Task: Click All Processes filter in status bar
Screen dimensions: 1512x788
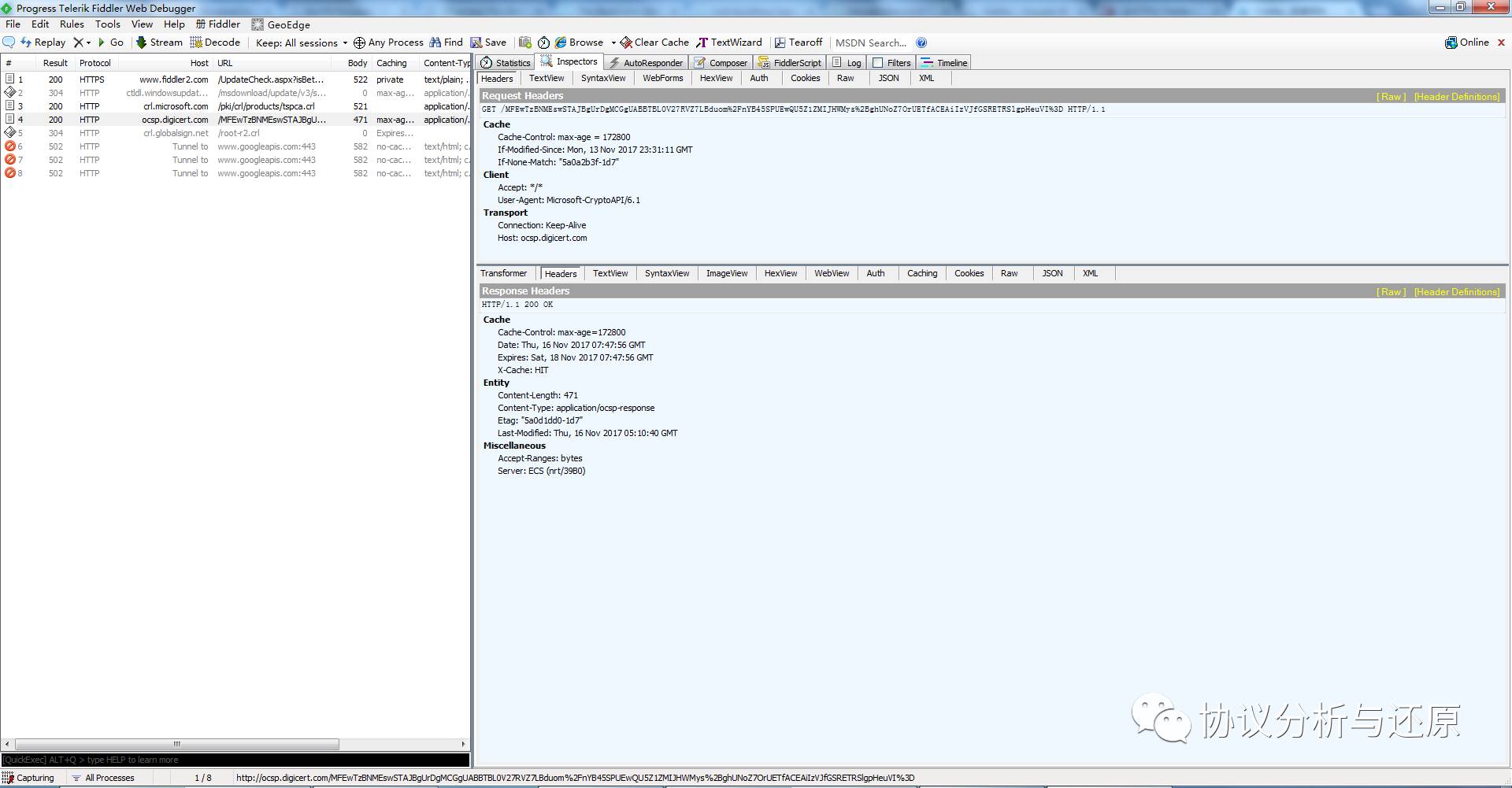Action: click(103, 778)
